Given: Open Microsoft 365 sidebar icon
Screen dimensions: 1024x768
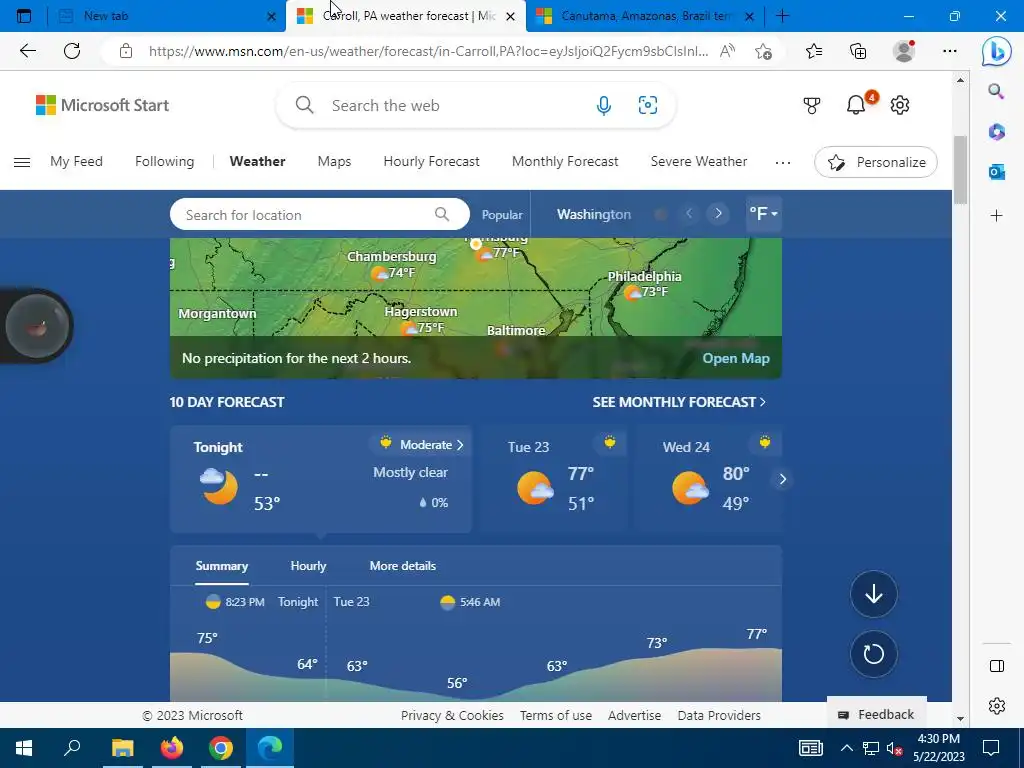Looking at the screenshot, I should (997, 132).
